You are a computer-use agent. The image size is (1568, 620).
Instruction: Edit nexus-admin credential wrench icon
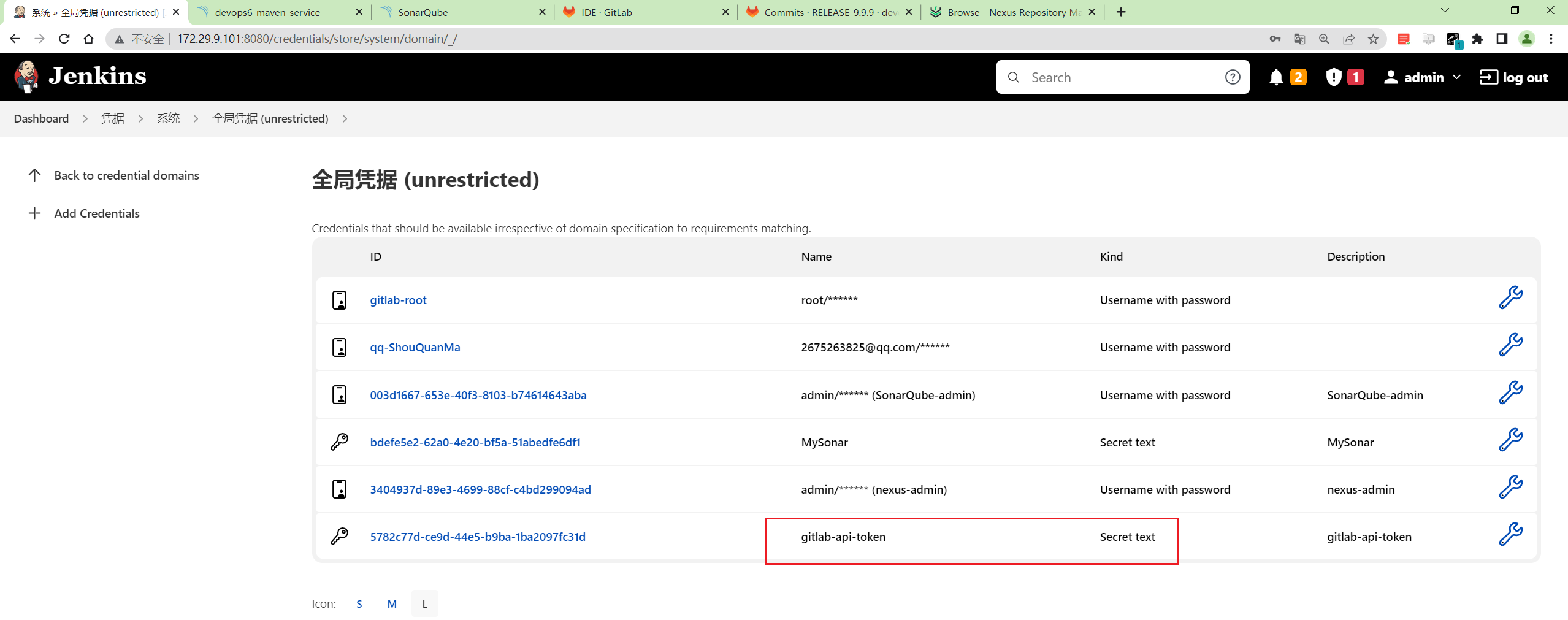1510,488
